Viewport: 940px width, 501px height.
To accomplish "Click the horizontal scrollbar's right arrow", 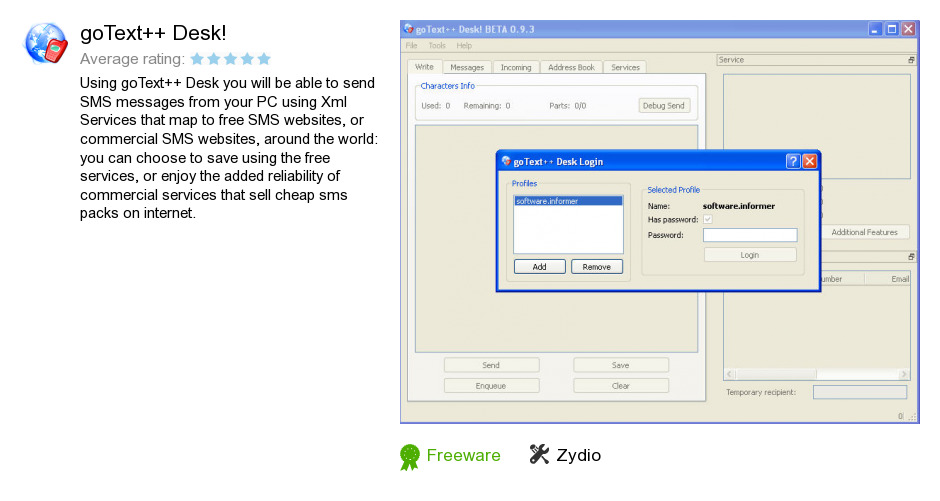I will click(x=903, y=374).
